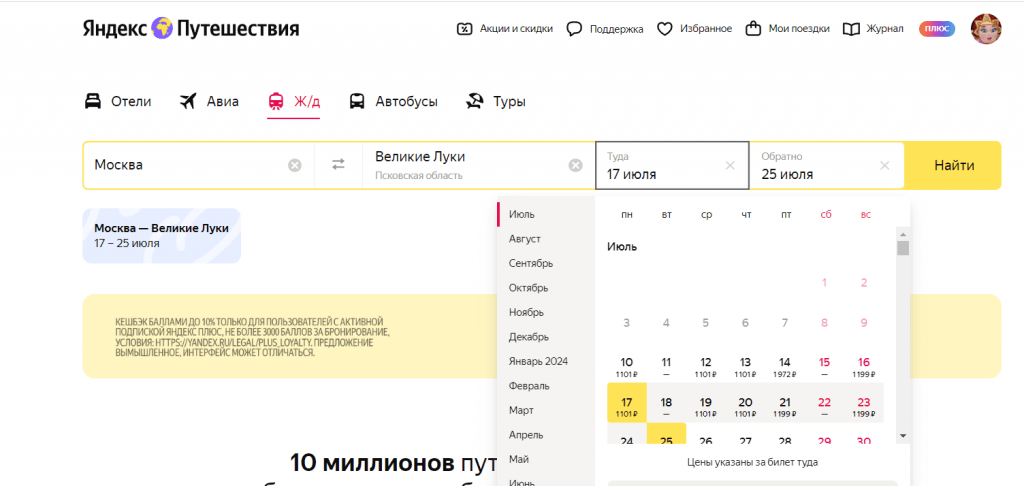
Task: Click the Yandex Travel logo
Action: pyautogui.click(x=191, y=28)
